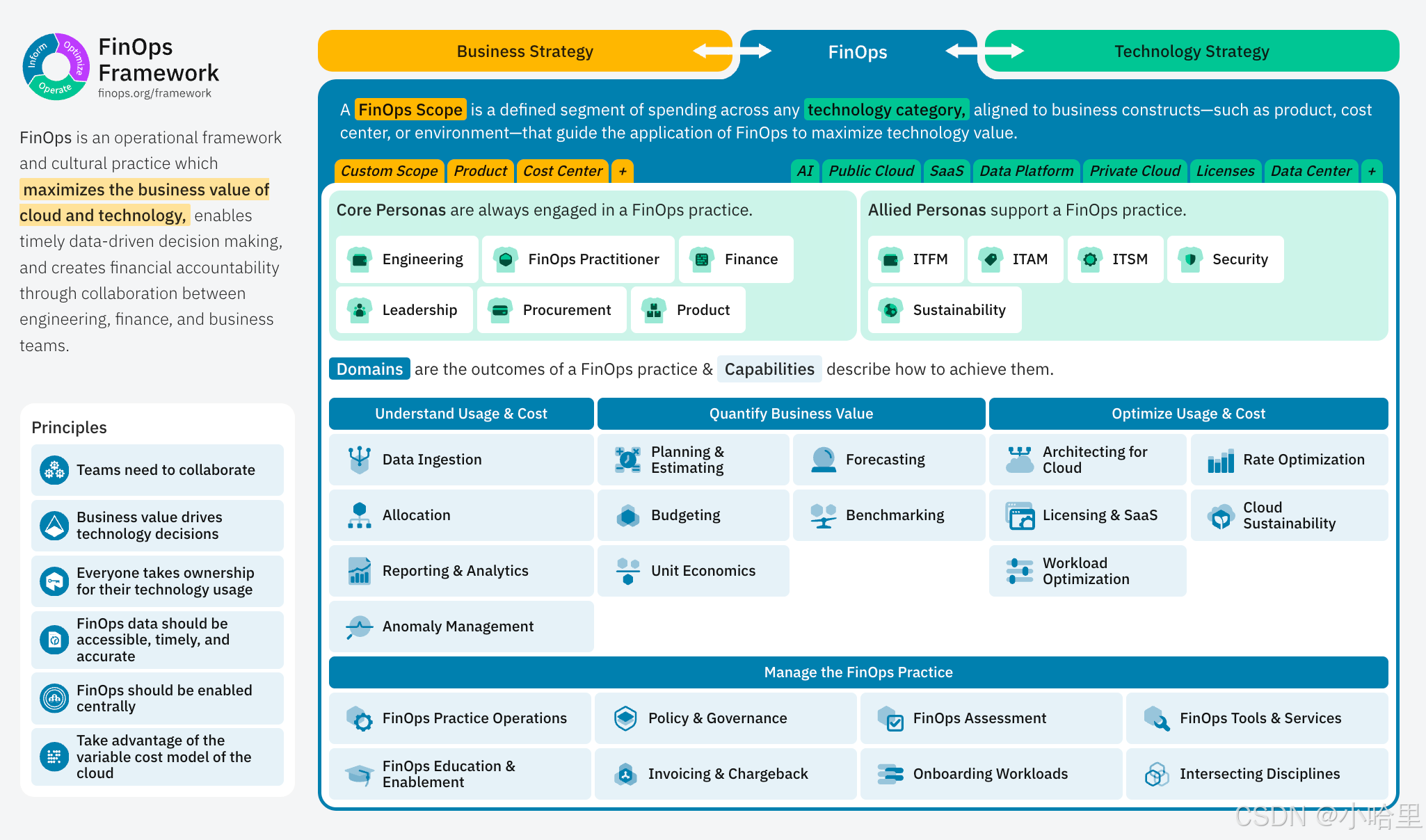
Task: Click the Anomaly Management pulse icon
Action: click(x=359, y=627)
